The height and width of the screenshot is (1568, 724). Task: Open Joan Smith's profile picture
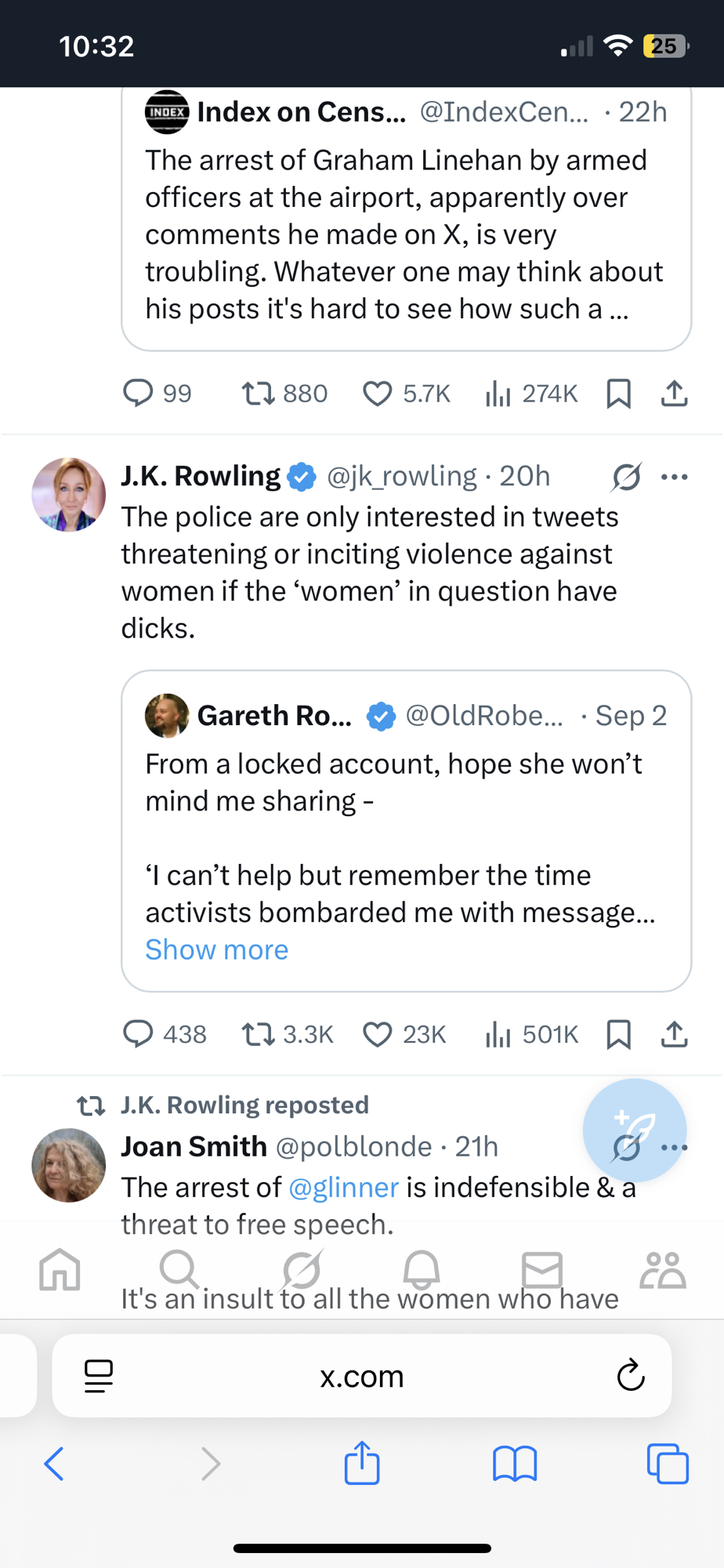pyautogui.click(x=68, y=1165)
